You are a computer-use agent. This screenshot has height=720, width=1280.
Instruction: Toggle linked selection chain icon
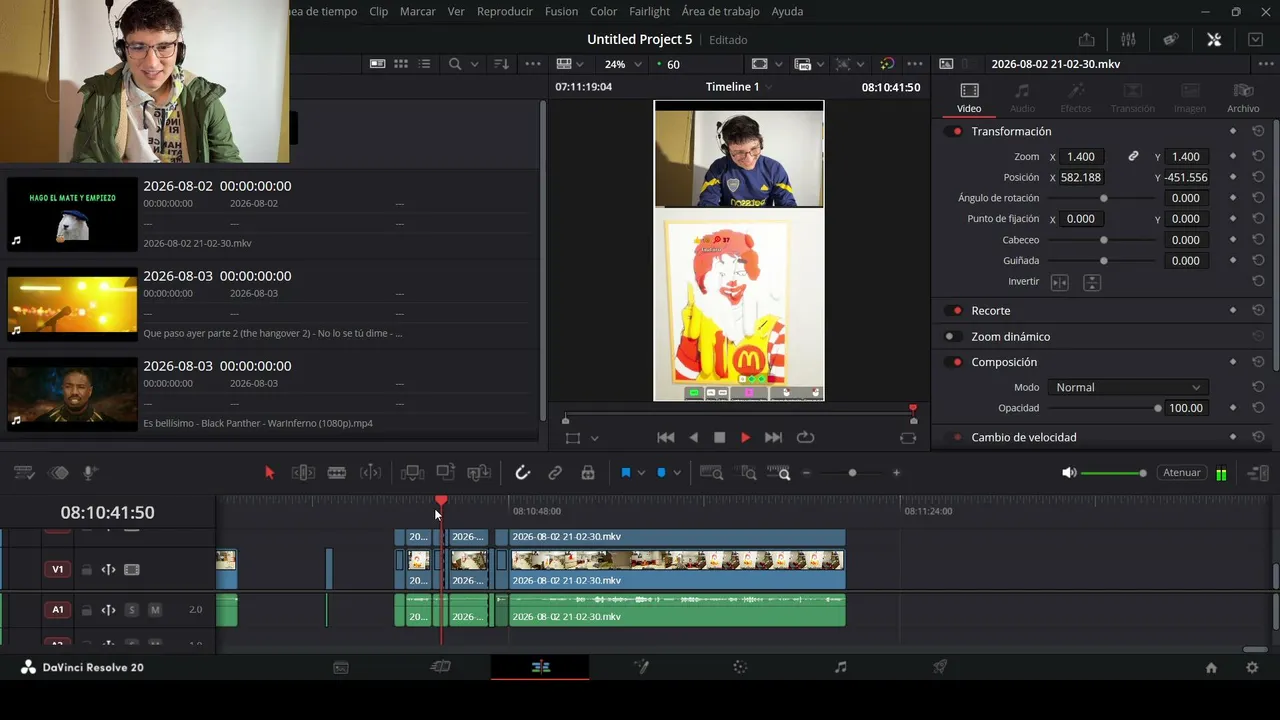[555, 473]
